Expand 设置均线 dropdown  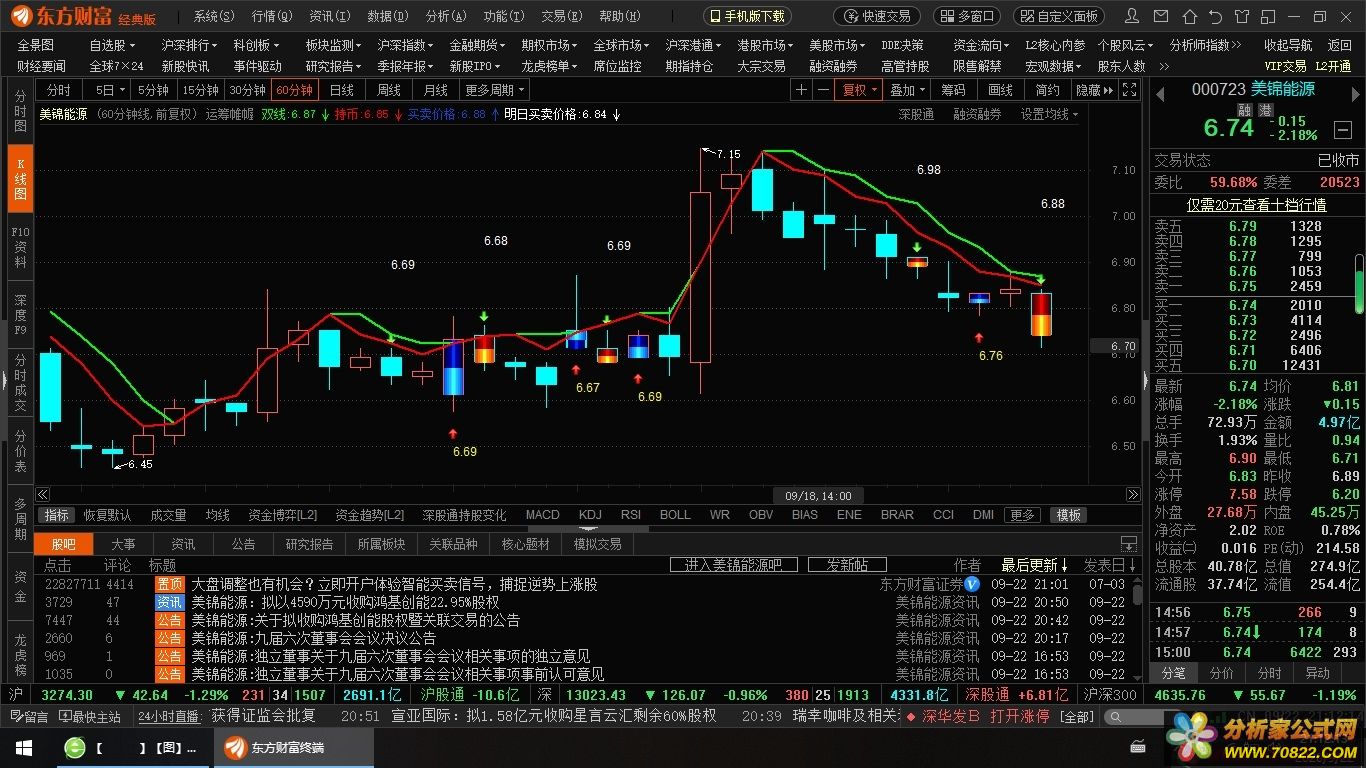[1049, 114]
